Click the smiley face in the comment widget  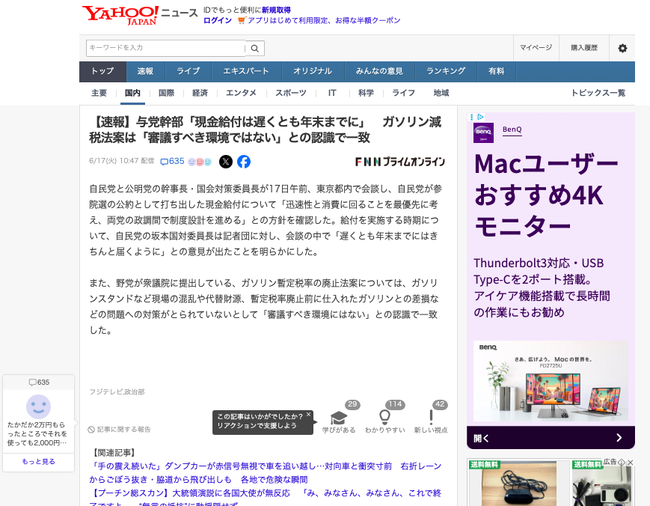click(x=39, y=407)
